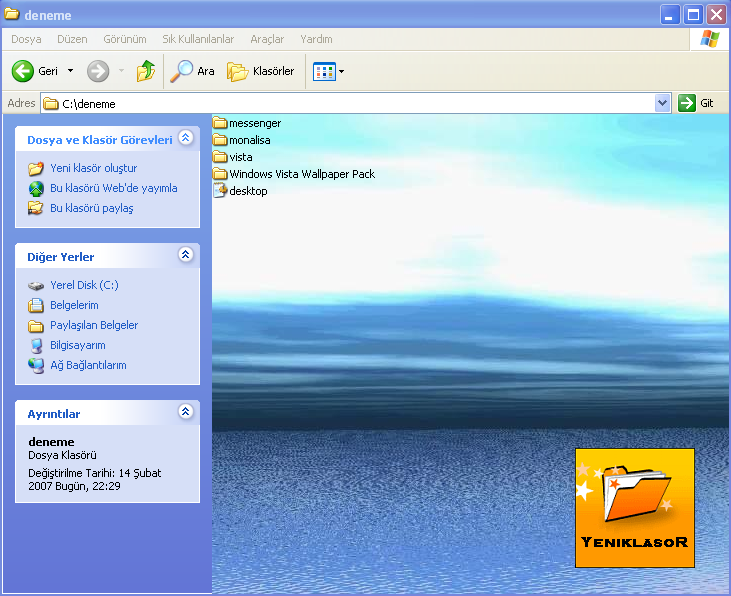Open the messenger folder icon
Viewport: 731px width, 596px height.
pyautogui.click(x=220, y=123)
